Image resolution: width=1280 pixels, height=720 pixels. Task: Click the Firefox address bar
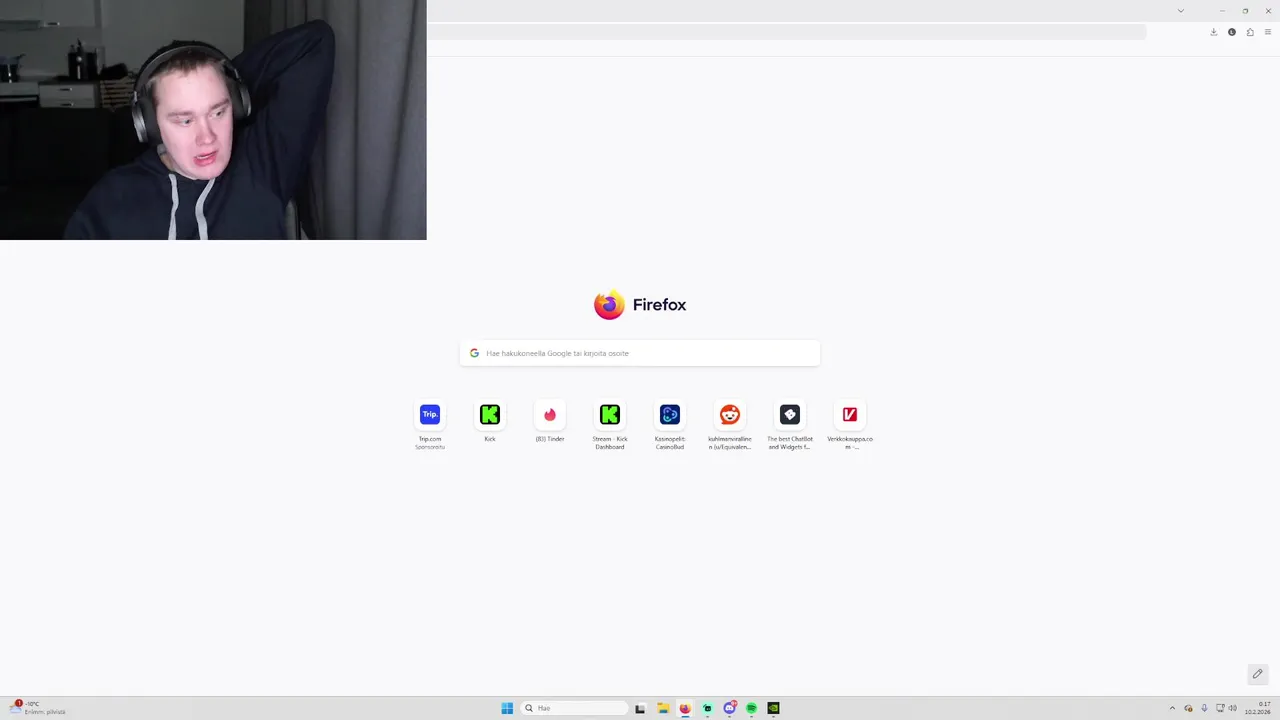coord(786,32)
